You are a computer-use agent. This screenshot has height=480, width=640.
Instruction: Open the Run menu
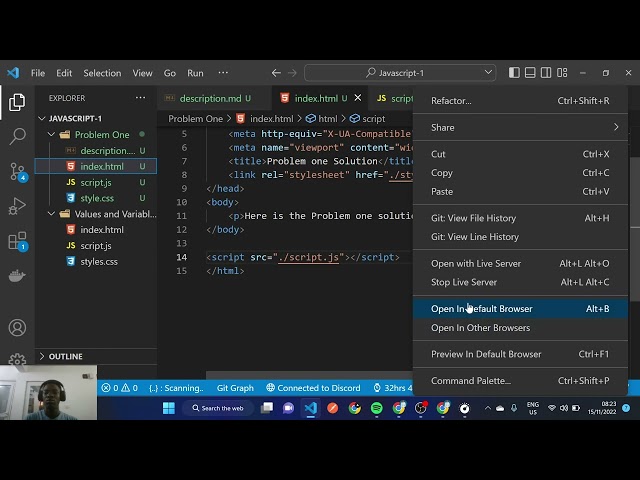pos(195,73)
